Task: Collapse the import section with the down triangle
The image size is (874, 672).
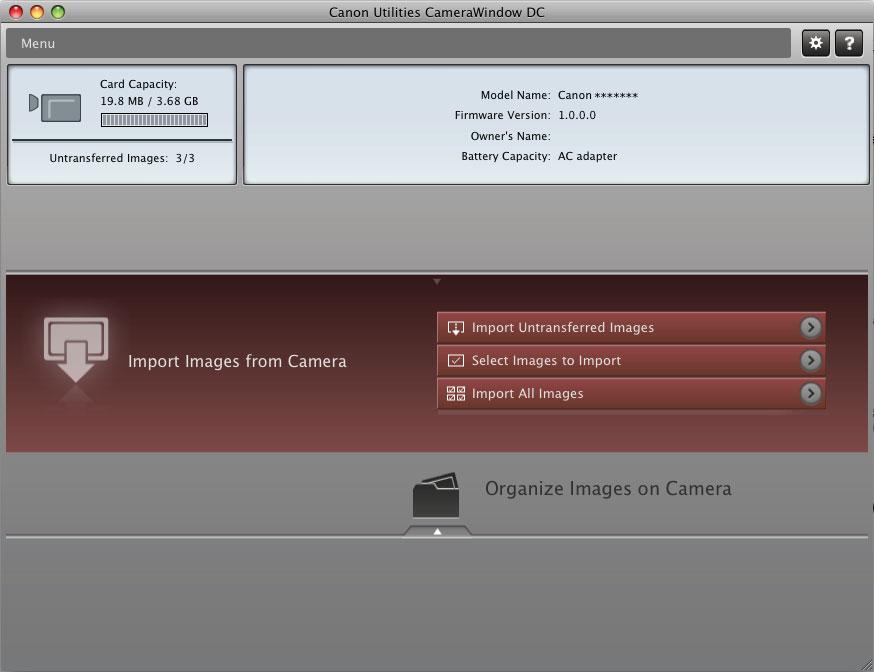Action: [437, 281]
